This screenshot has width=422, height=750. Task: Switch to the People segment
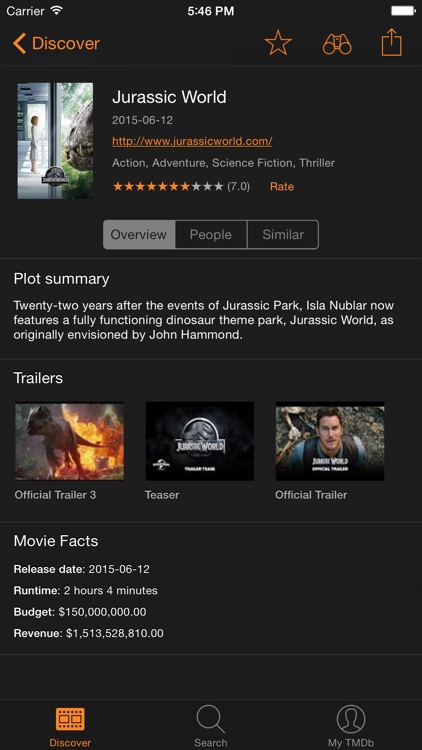[x=211, y=234]
